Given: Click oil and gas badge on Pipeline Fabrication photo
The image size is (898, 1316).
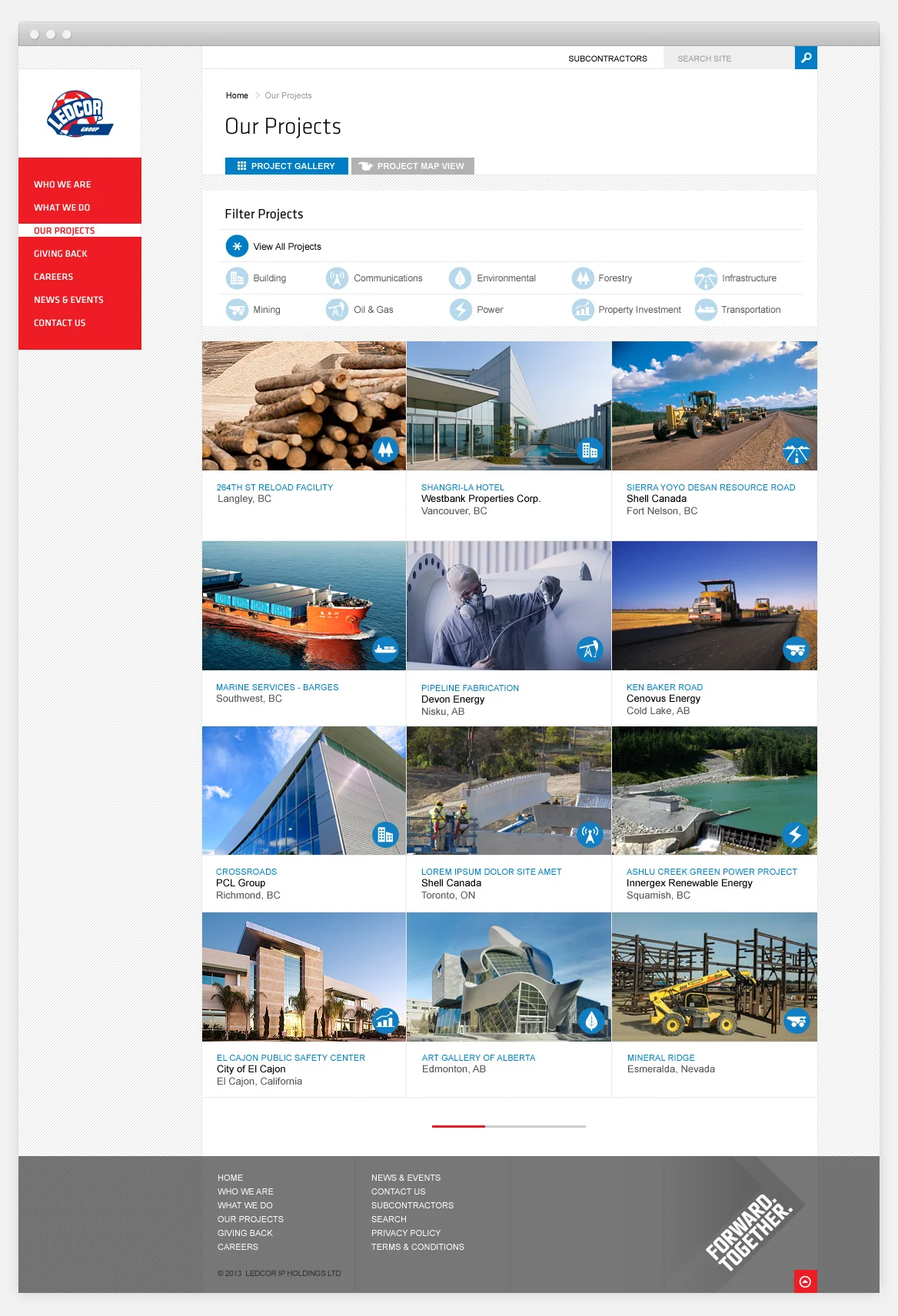Looking at the screenshot, I should [590, 650].
